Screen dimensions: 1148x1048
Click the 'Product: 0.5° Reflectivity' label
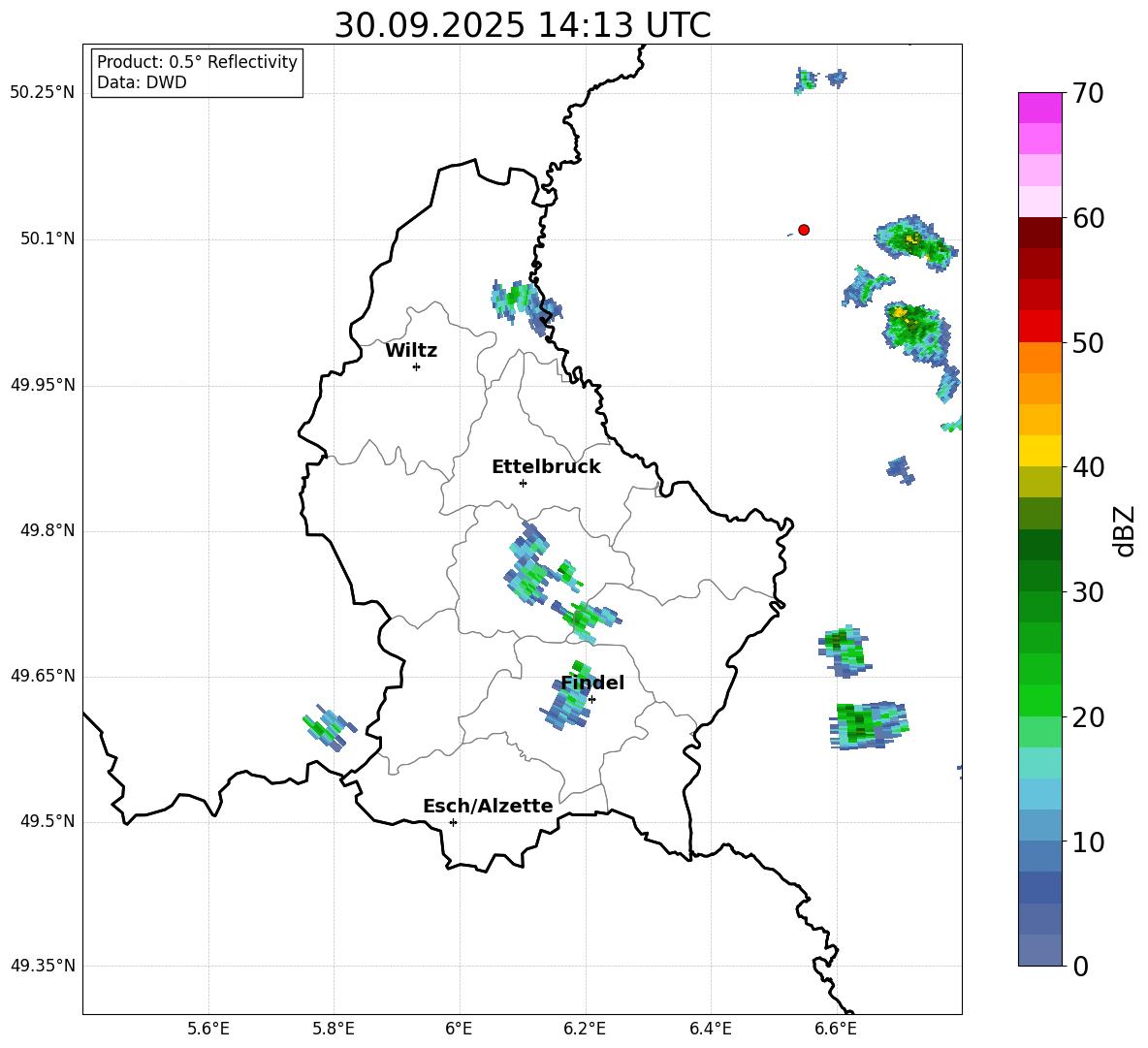tap(197, 62)
